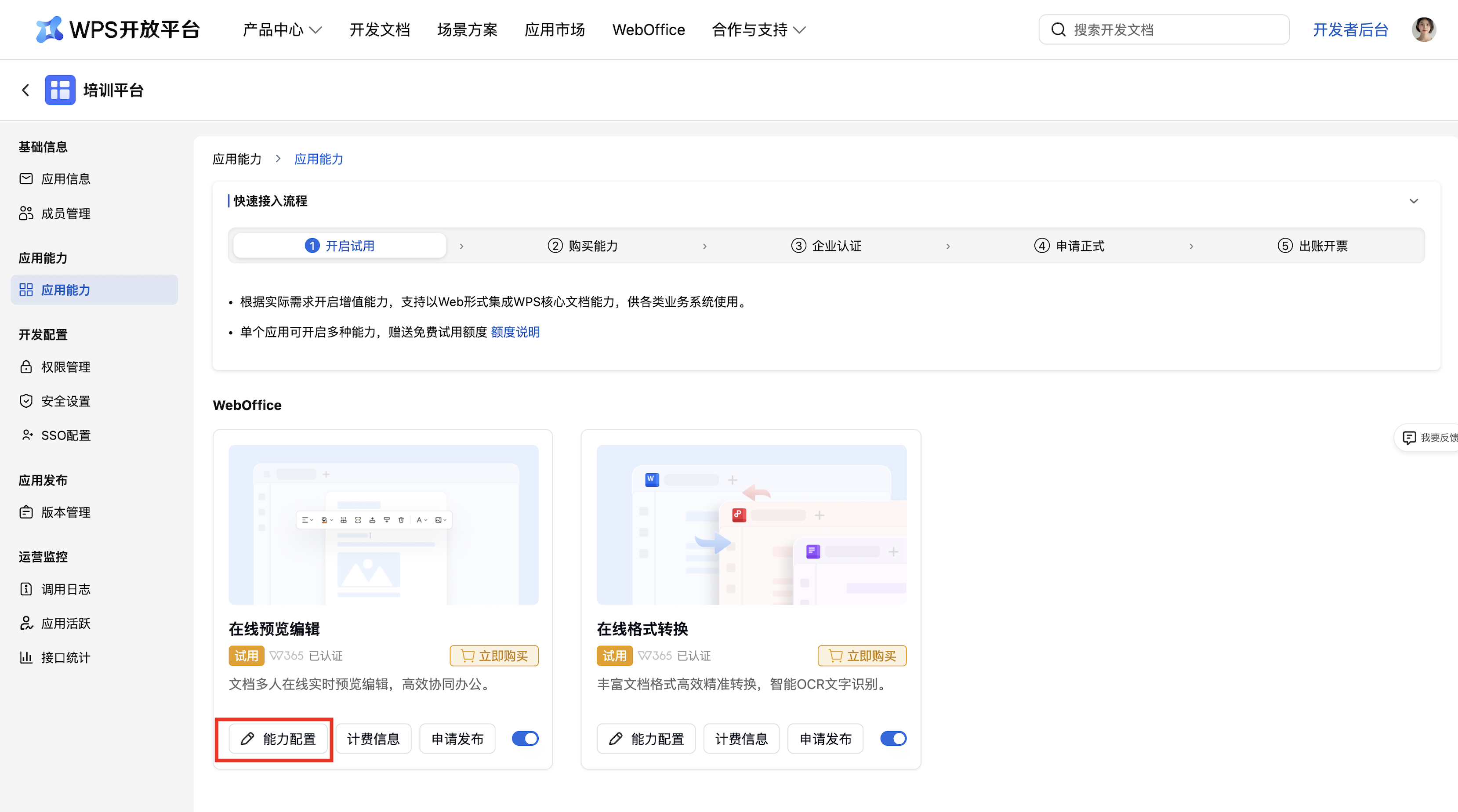The height and width of the screenshot is (812, 1458).
Task: Open 场景方案 in the top navigation
Action: point(467,29)
